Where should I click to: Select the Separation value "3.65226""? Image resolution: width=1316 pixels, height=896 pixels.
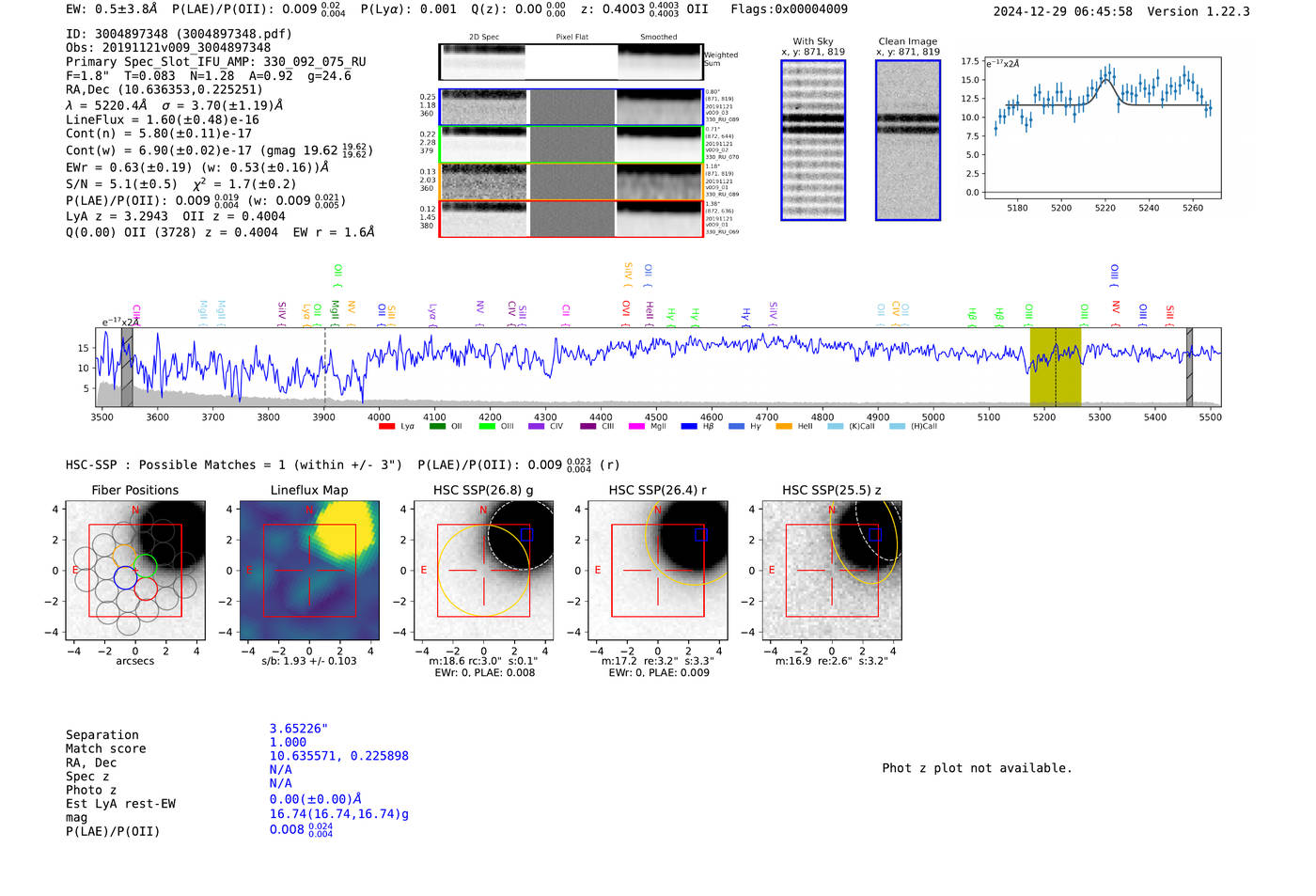[299, 729]
